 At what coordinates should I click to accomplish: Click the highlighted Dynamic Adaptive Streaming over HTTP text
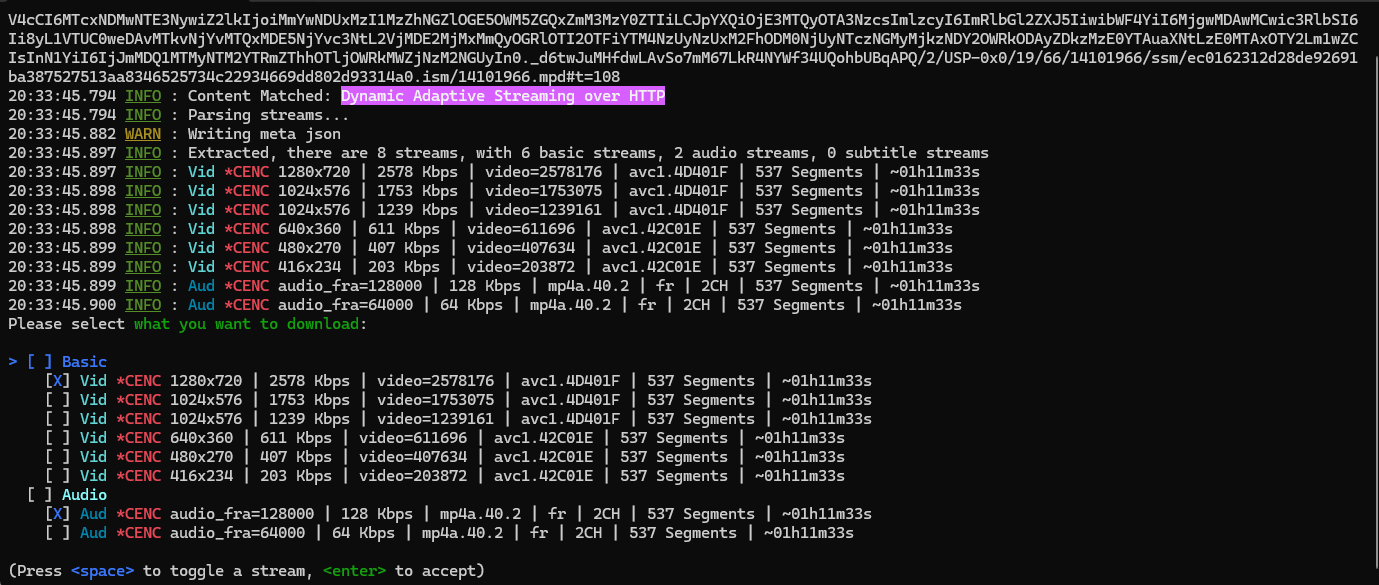click(502, 96)
